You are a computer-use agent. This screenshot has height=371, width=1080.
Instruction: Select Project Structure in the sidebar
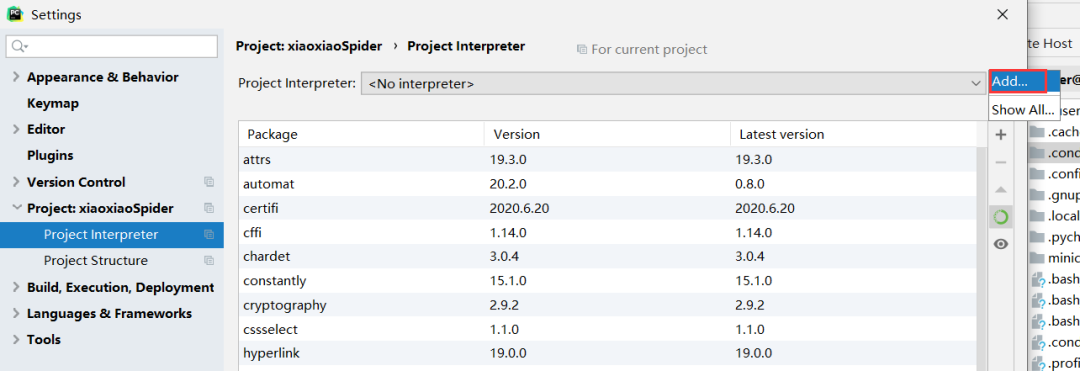coord(96,261)
